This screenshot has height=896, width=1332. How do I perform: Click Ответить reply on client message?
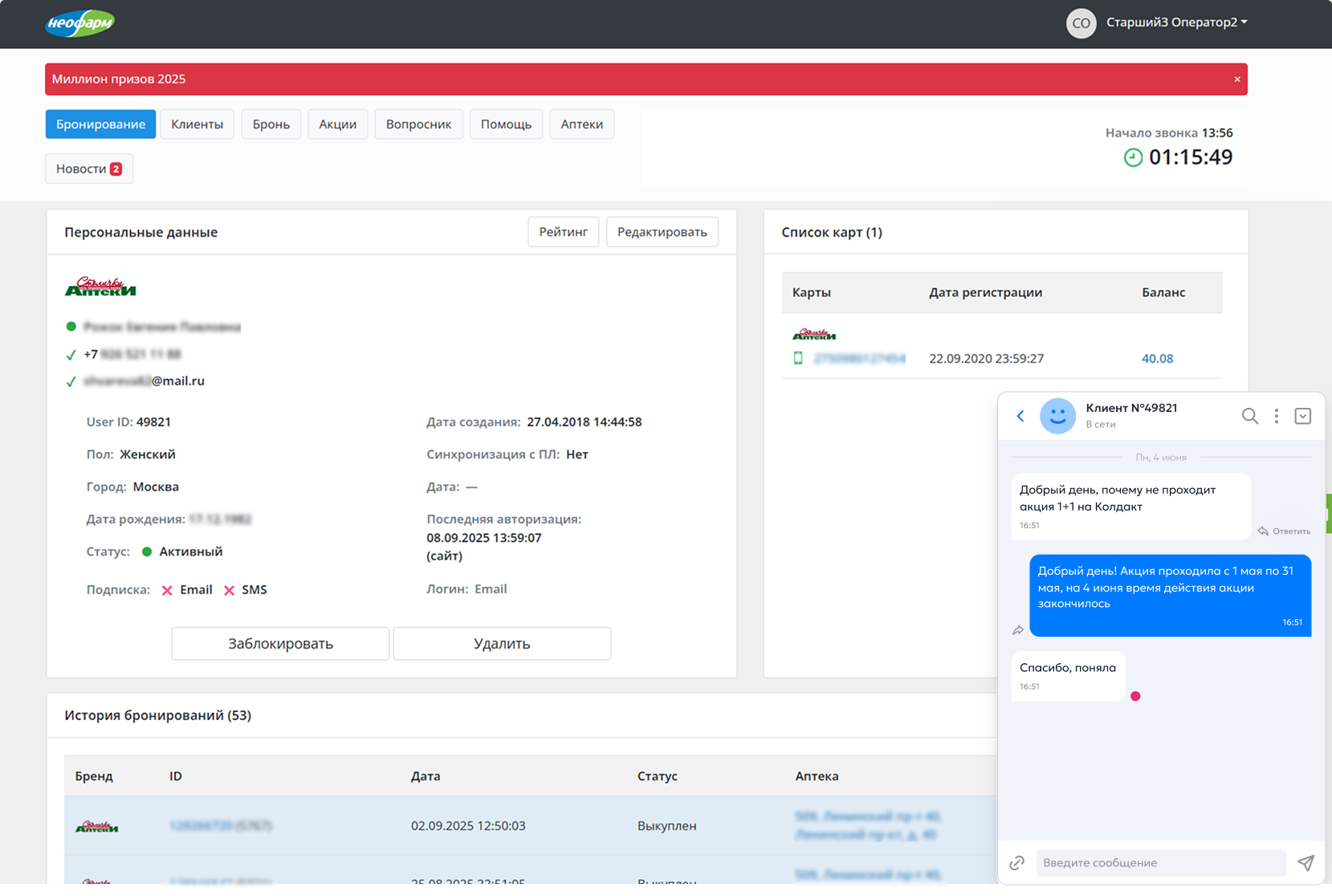[1284, 531]
